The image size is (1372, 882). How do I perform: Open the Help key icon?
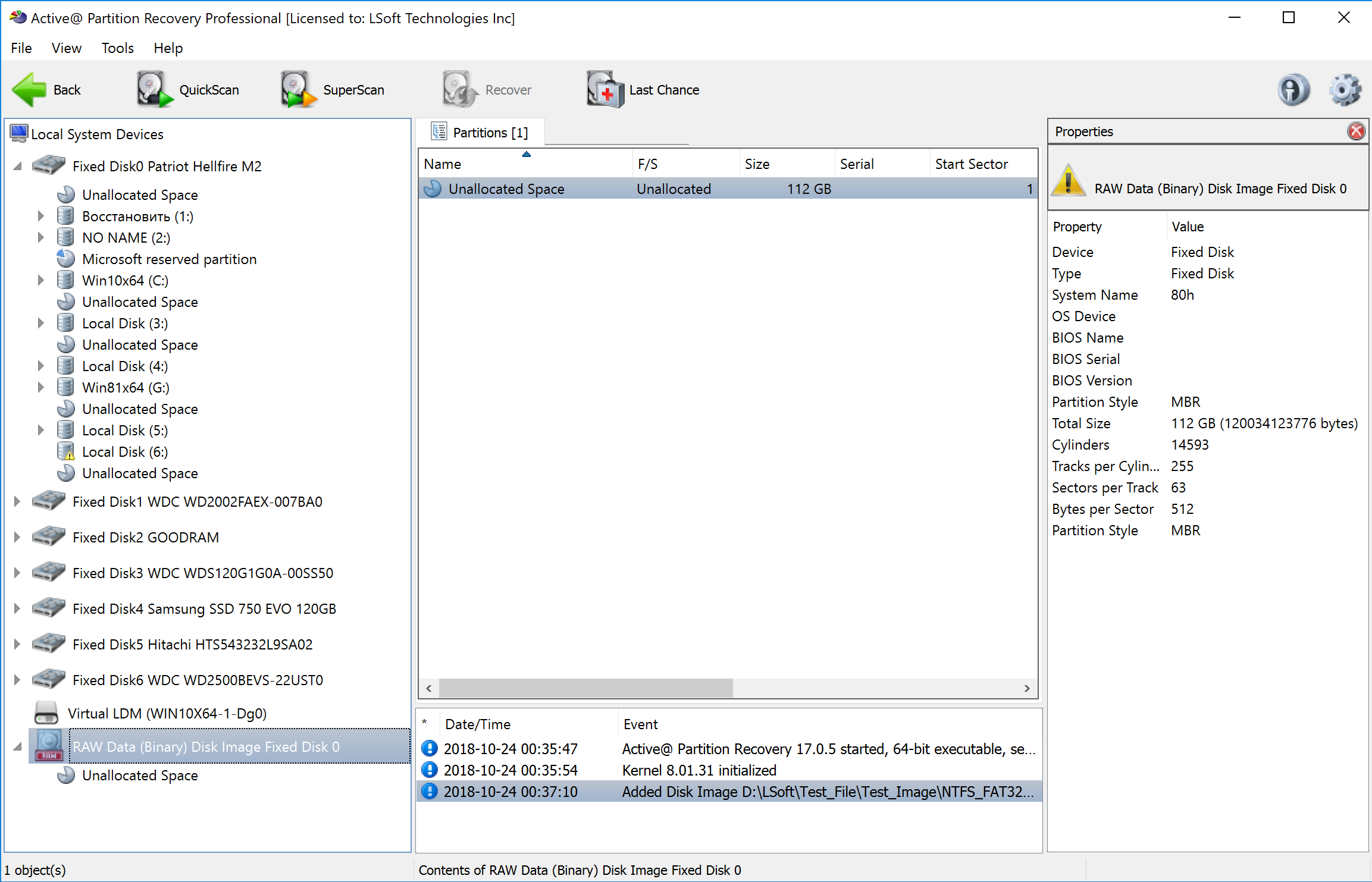pos(1293,89)
